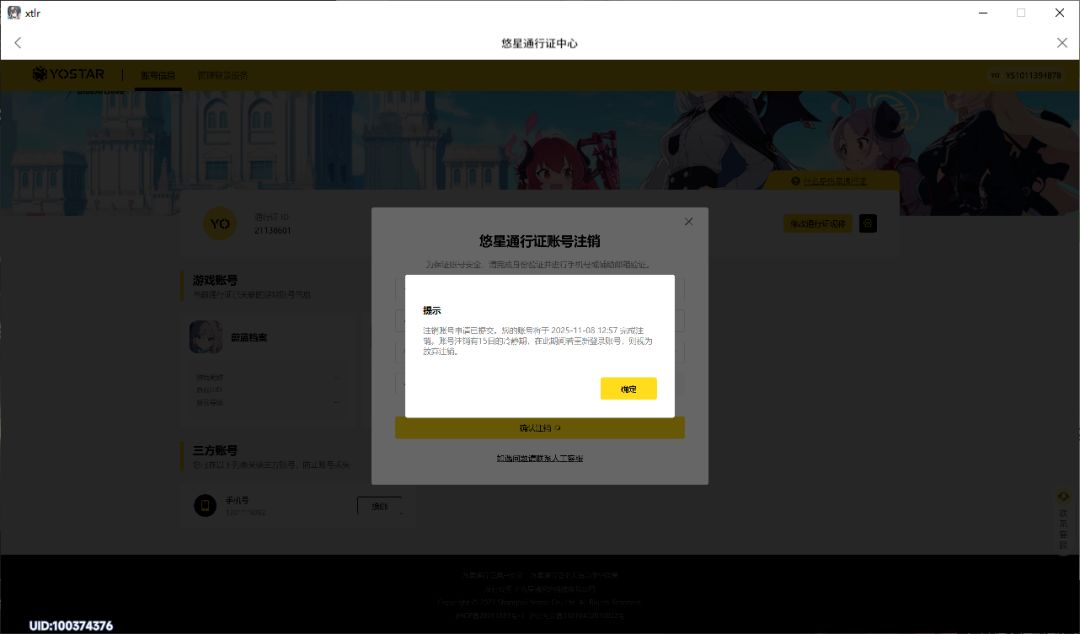Click the yellow 确定 button in the prompt

pyautogui.click(x=628, y=389)
